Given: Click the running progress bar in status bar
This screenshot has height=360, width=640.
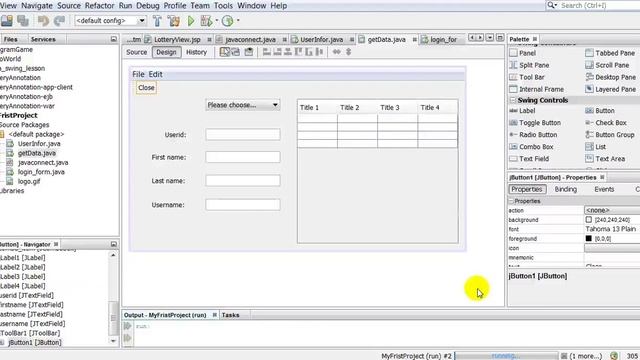Looking at the screenshot, I should coord(506,356).
